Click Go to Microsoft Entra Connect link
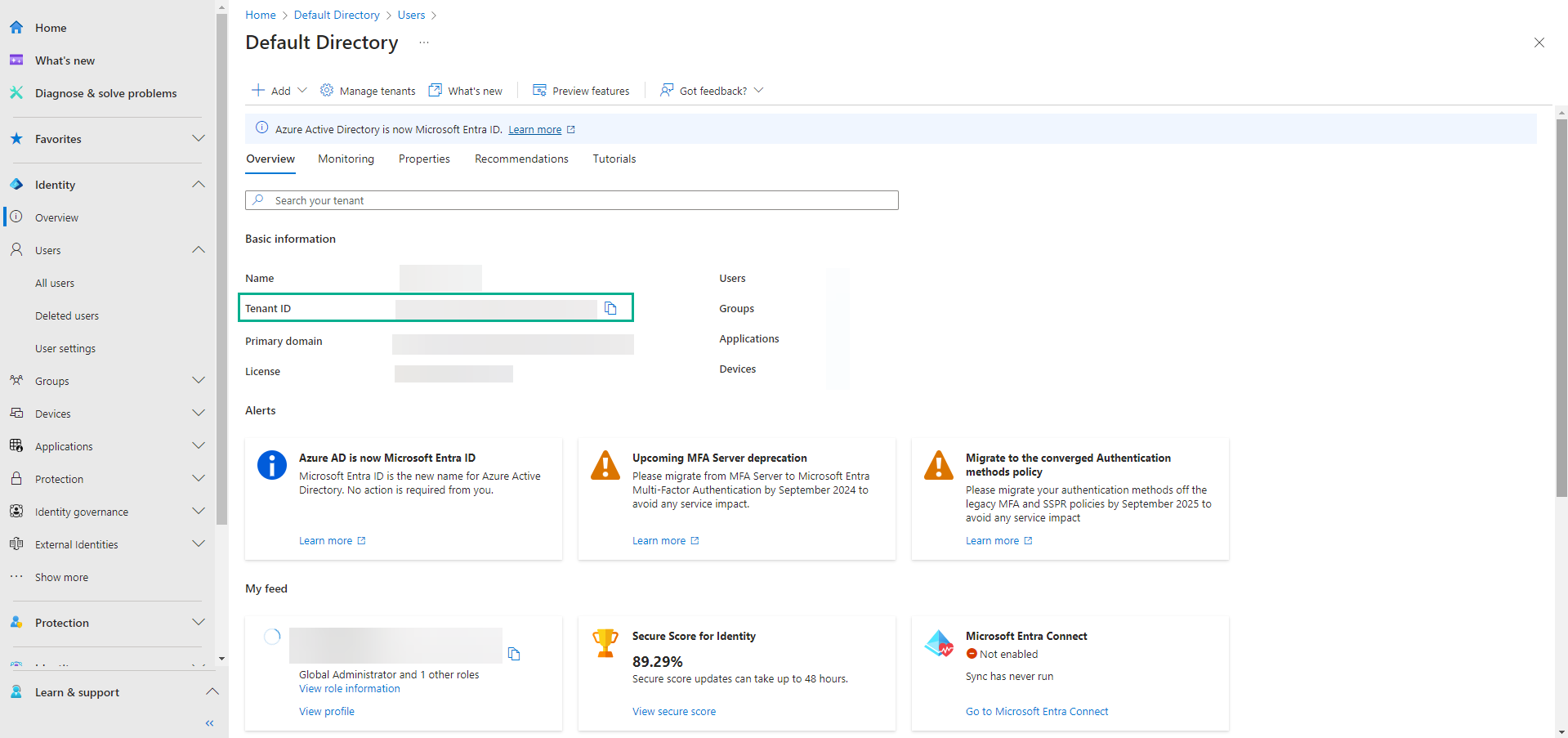 coord(1037,712)
